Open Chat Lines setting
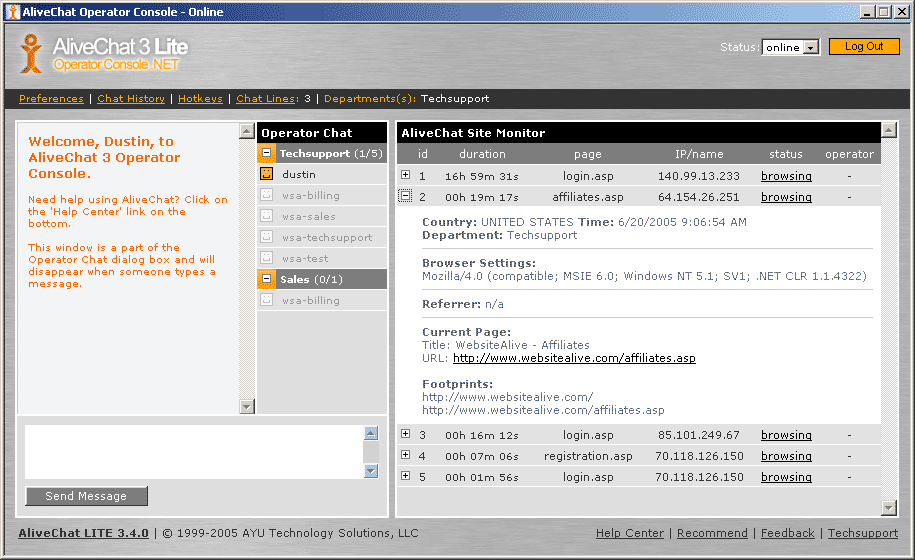 tap(266, 99)
